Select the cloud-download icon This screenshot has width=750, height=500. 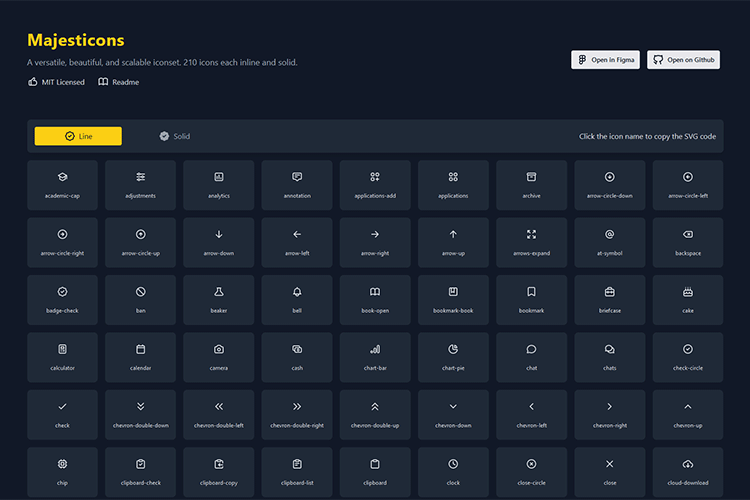click(x=687, y=464)
